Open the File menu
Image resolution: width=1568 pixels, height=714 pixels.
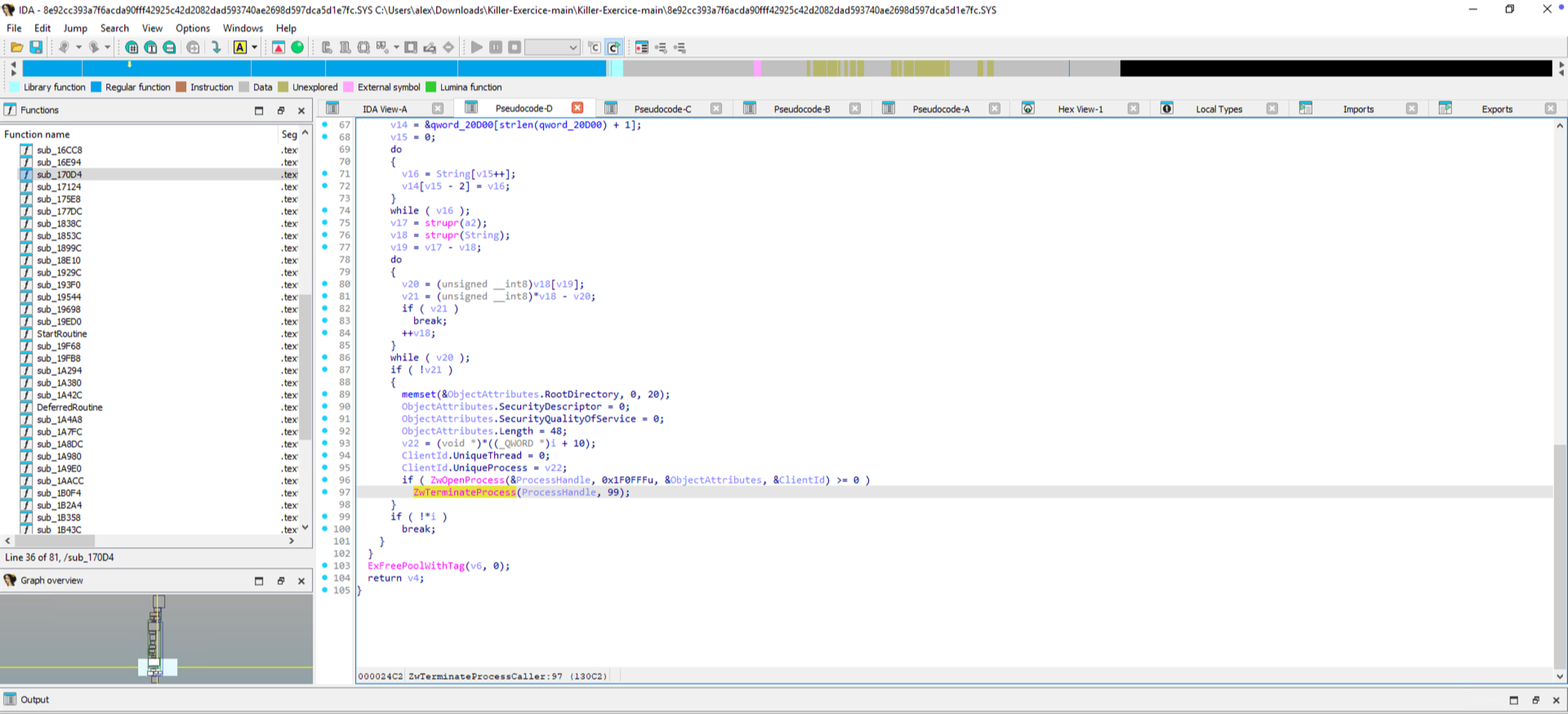pyautogui.click(x=14, y=28)
